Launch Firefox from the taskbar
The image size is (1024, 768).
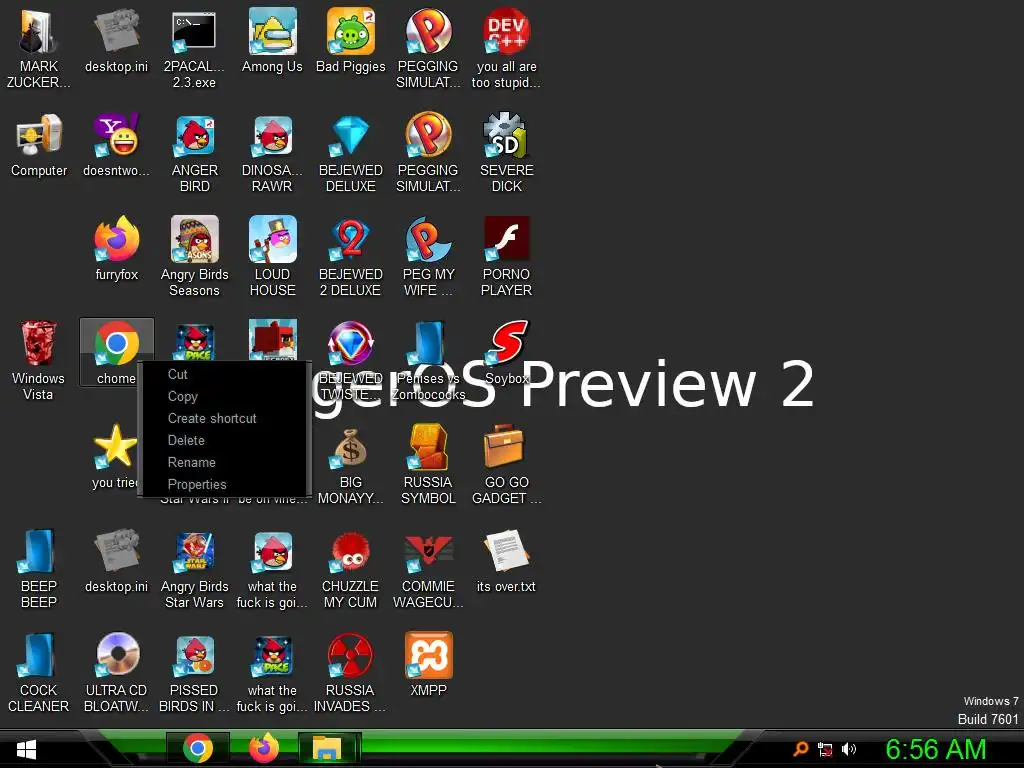(x=263, y=748)
